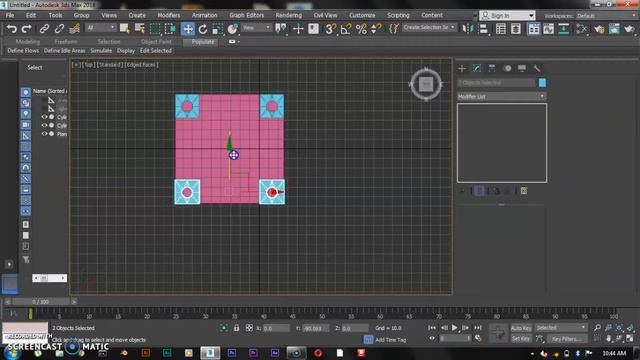This screenshot has height=360, width=640.
Task: Open the Selected key filter dropdown
Action: click(561, 328)
